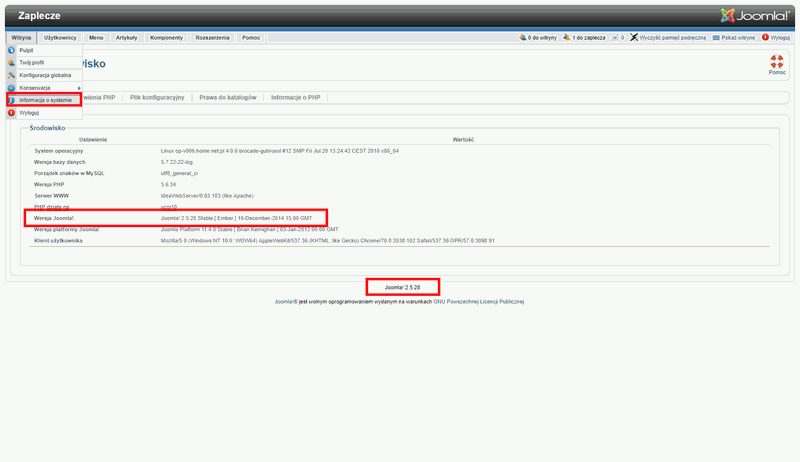Click the users icon next to 1 do zaplecza

[567, 37]
